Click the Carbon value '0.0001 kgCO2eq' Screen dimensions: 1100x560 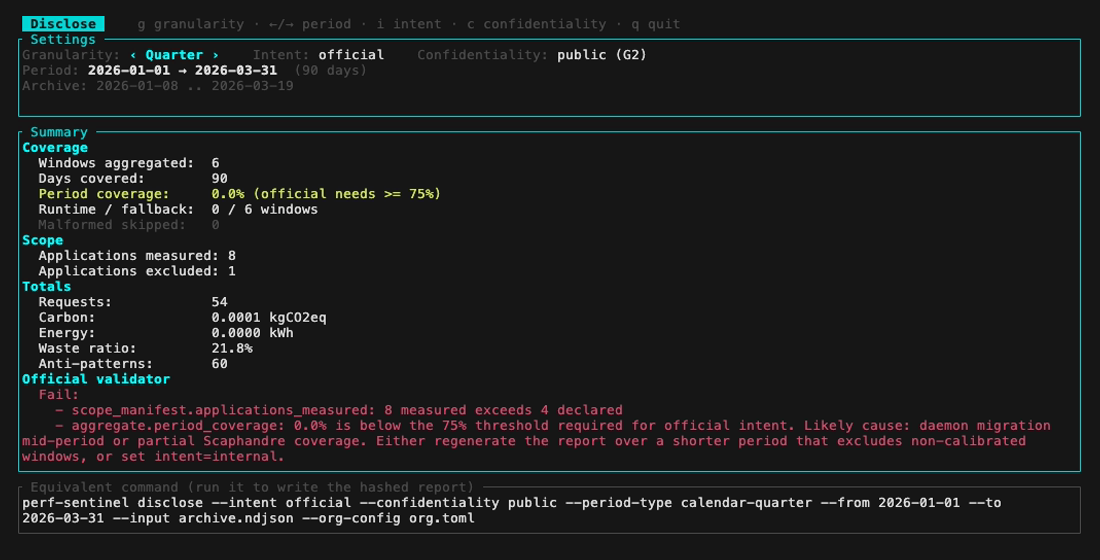(269, 317)
